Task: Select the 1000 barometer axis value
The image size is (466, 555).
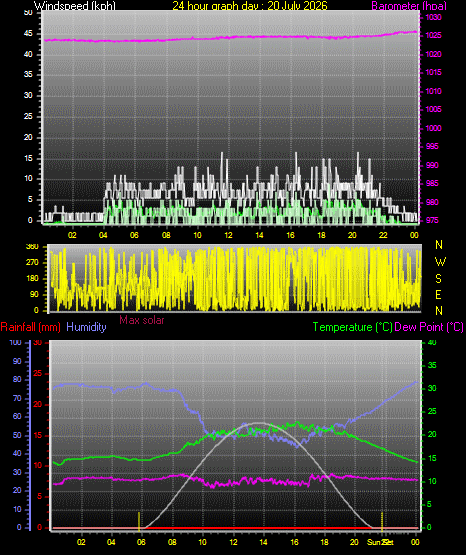Action: (x=433, y=128)
